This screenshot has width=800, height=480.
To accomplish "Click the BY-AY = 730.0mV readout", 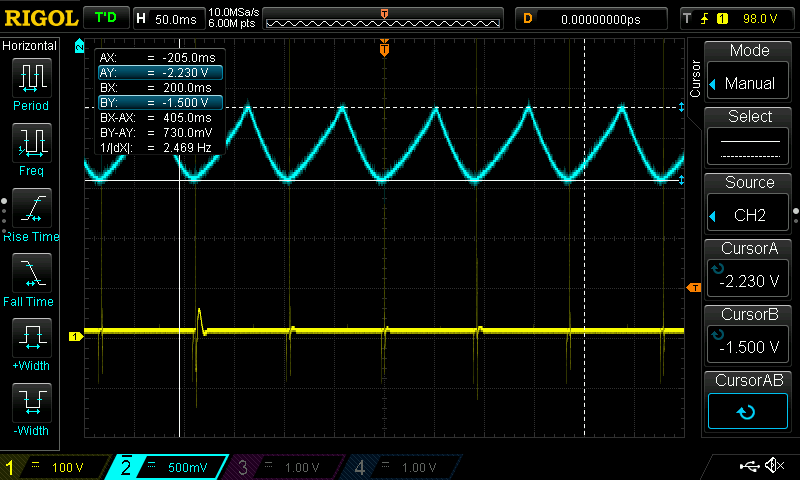I will point(158,133).
